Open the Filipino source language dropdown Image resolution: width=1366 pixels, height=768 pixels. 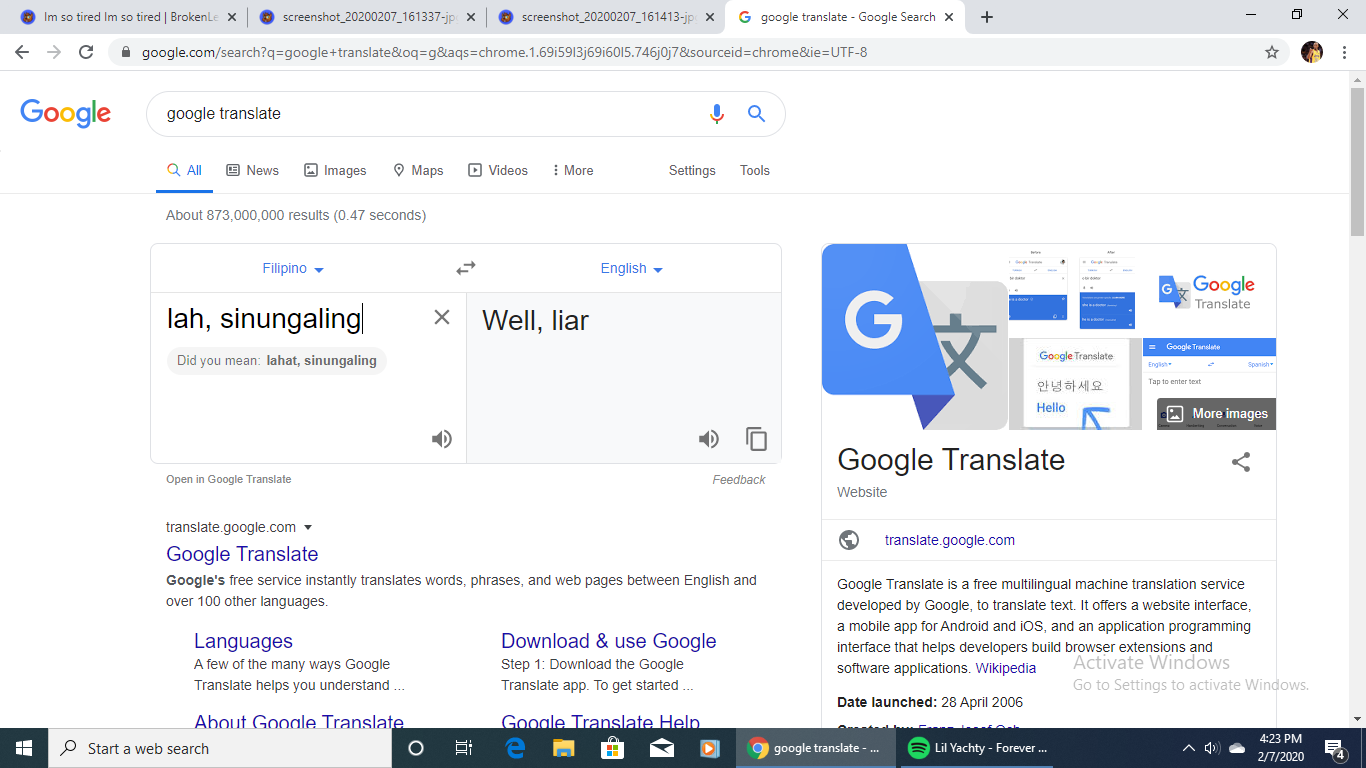[293, 268]
